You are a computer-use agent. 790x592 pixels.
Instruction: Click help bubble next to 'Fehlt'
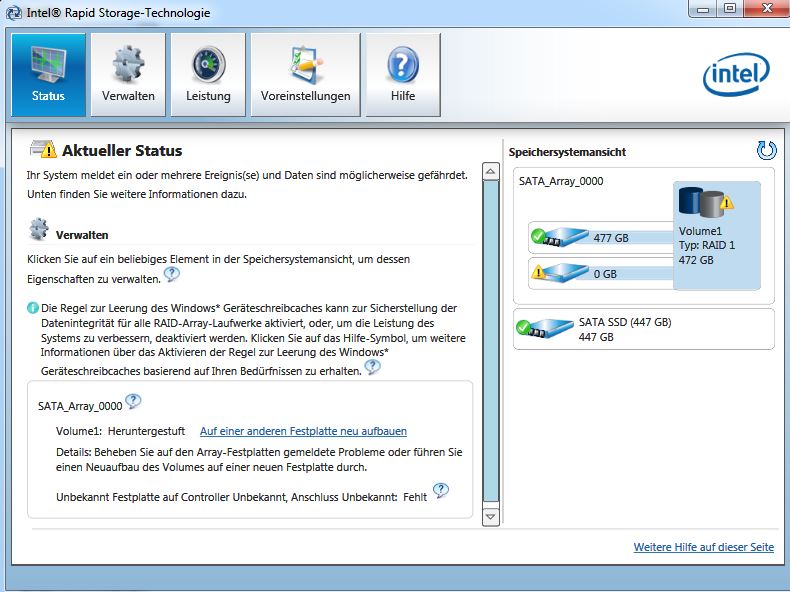click(441, 491)
